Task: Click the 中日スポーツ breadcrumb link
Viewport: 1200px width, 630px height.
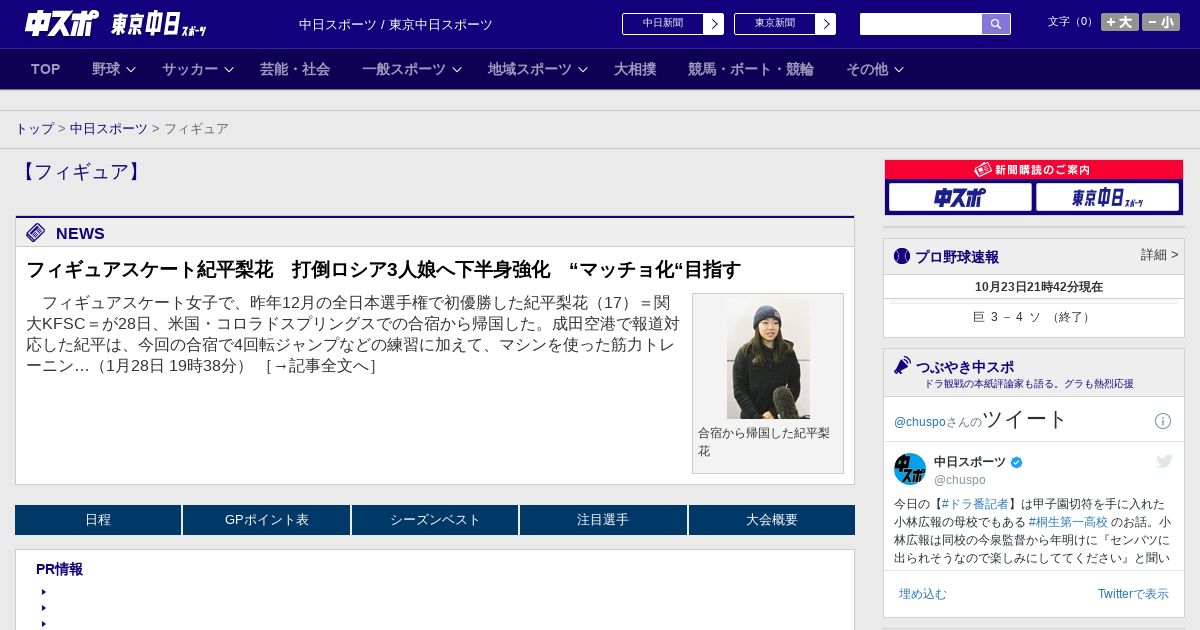Action: click(109, 129)
